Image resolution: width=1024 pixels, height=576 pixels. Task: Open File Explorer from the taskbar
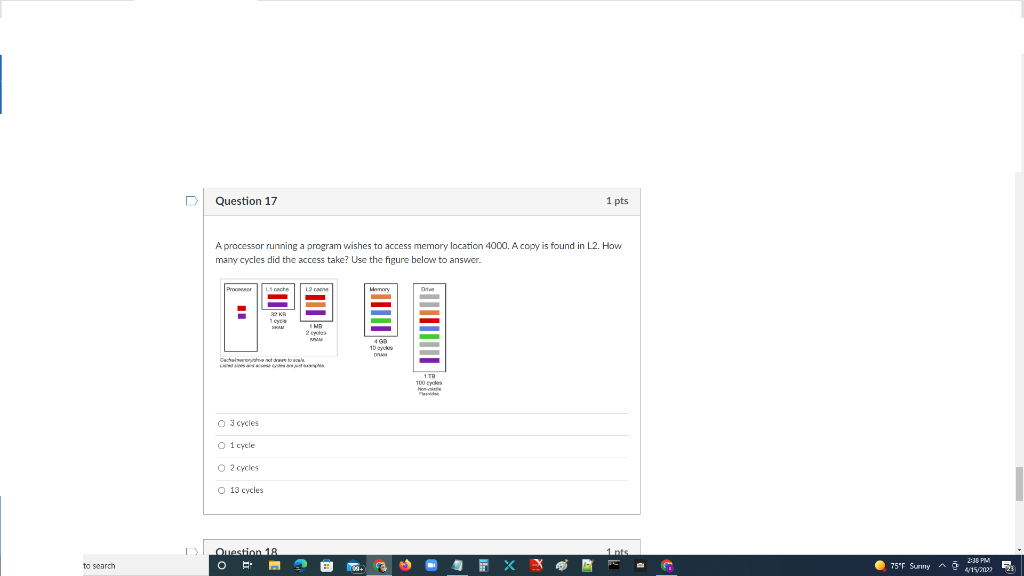tap(276, 565)
